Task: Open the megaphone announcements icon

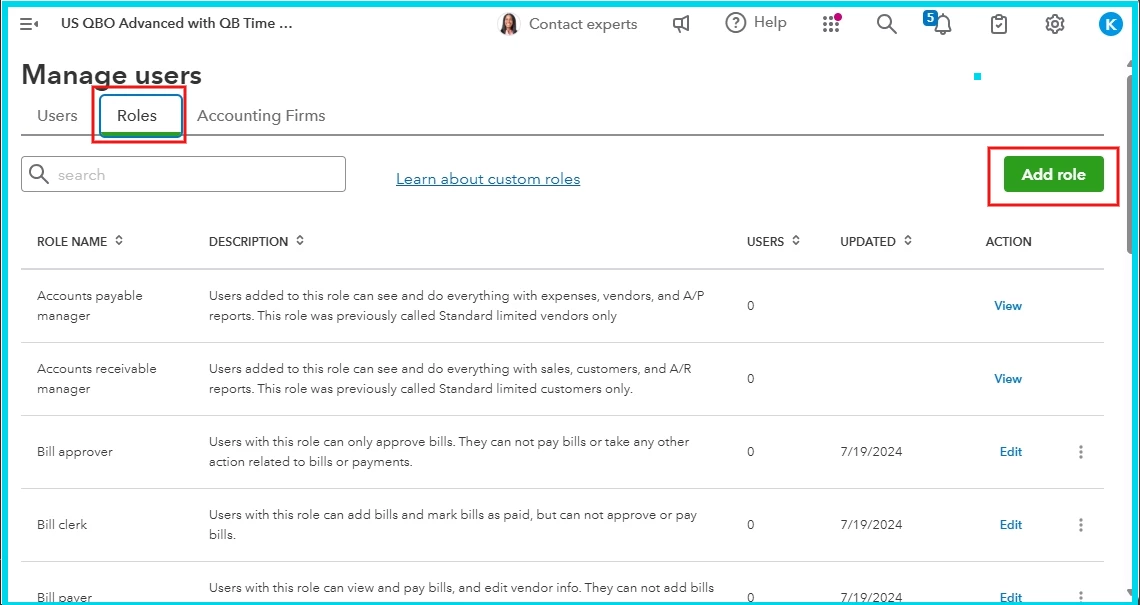Action: pos(681,24)
